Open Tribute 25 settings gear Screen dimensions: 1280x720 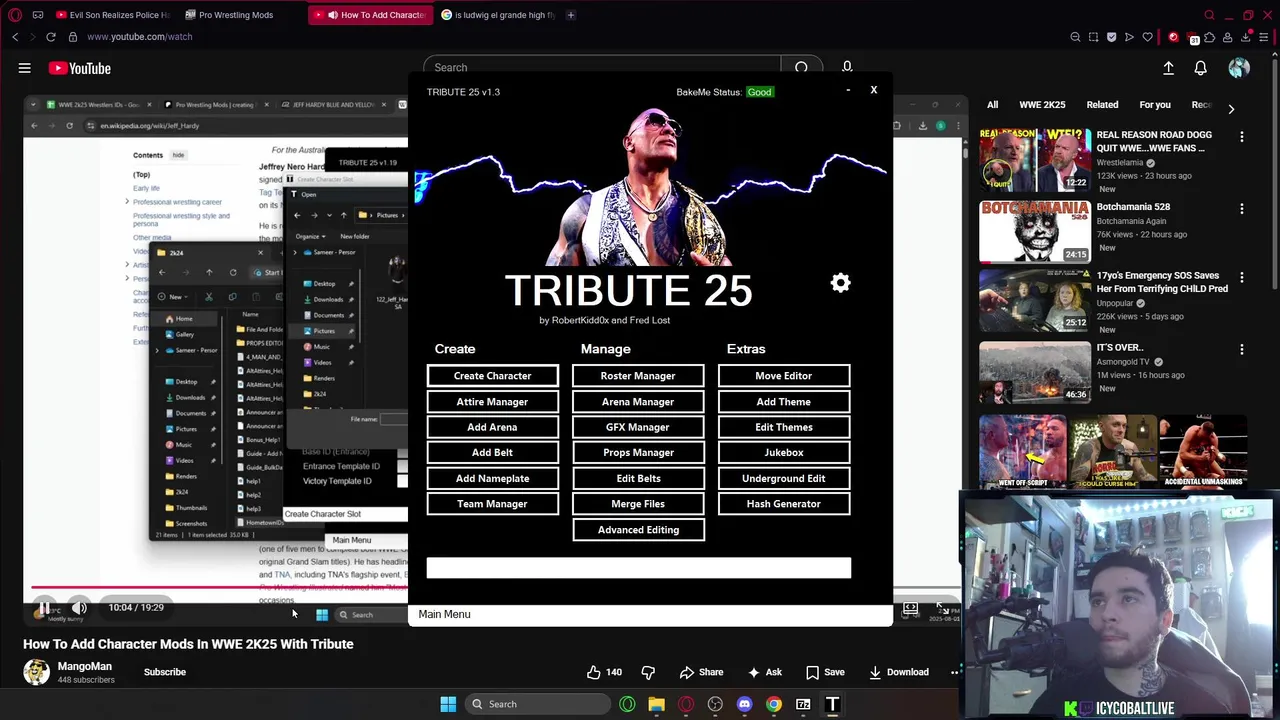[840, 283]
